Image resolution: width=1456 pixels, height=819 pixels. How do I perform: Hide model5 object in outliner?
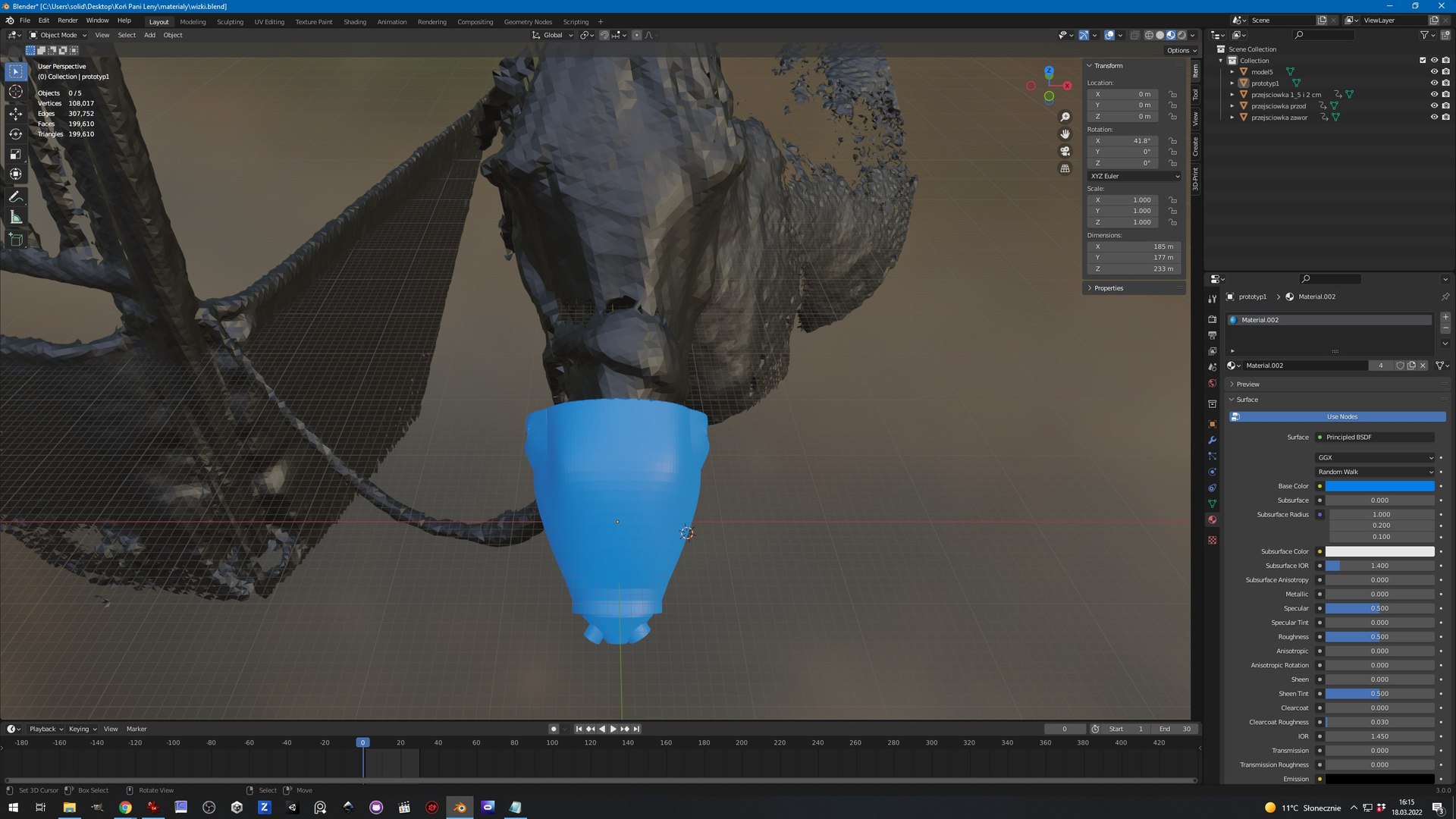[1434, 72]
